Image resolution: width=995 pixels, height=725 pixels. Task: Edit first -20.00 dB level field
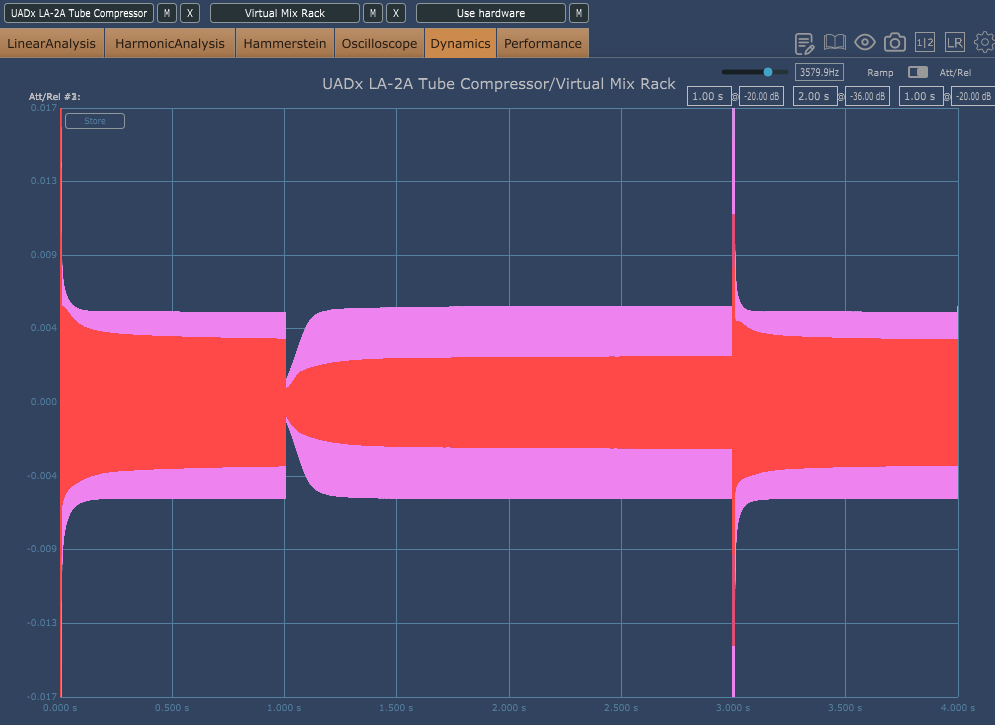pyautogui.click(x=761, y=96)
